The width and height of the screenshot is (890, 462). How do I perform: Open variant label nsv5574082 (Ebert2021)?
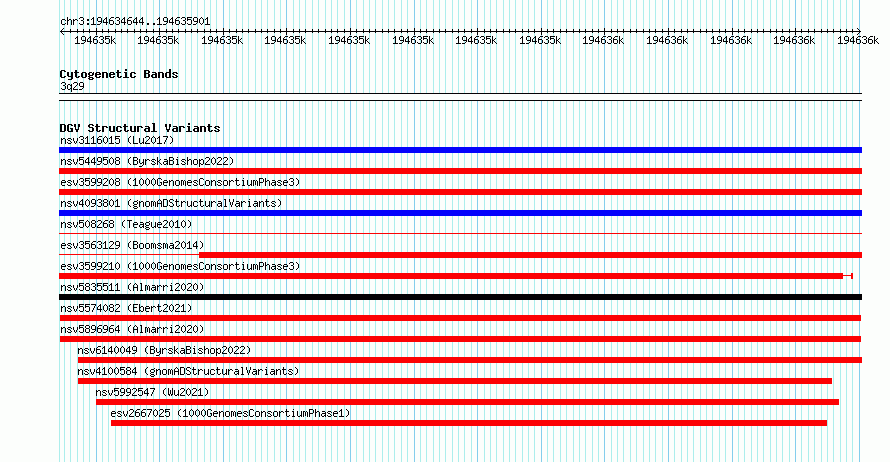126,308
